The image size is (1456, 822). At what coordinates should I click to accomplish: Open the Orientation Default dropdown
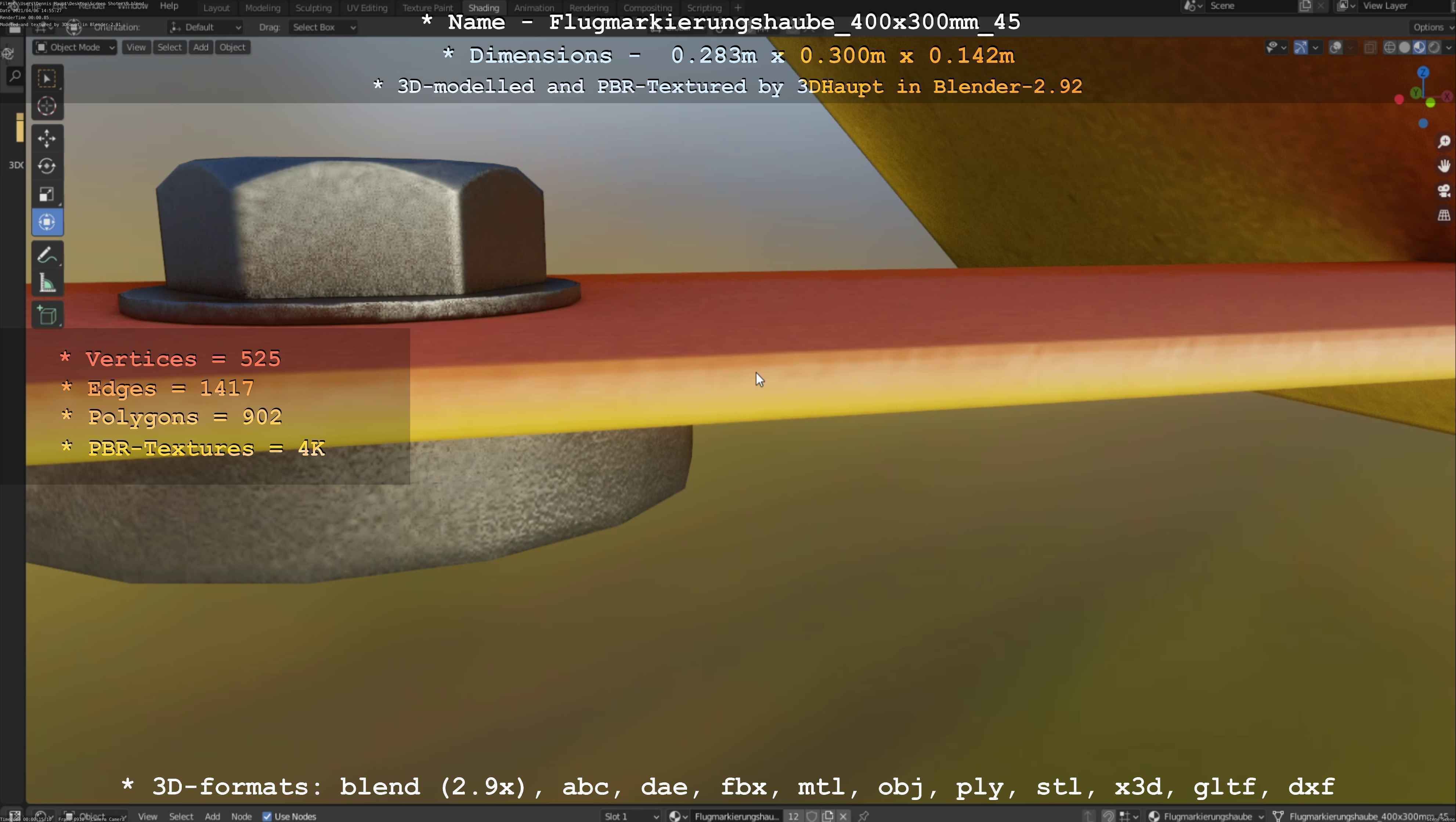click(205, 27)
